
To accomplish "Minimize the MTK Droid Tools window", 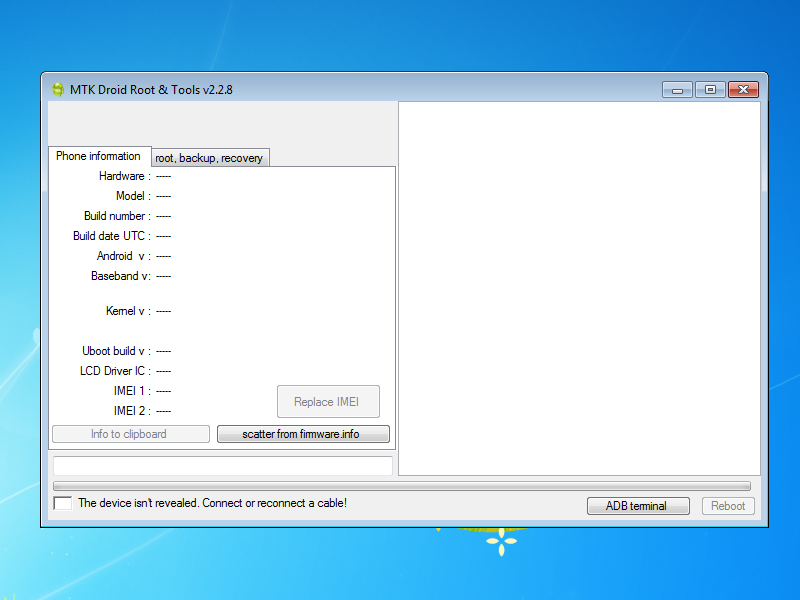I will pos(677,90).
